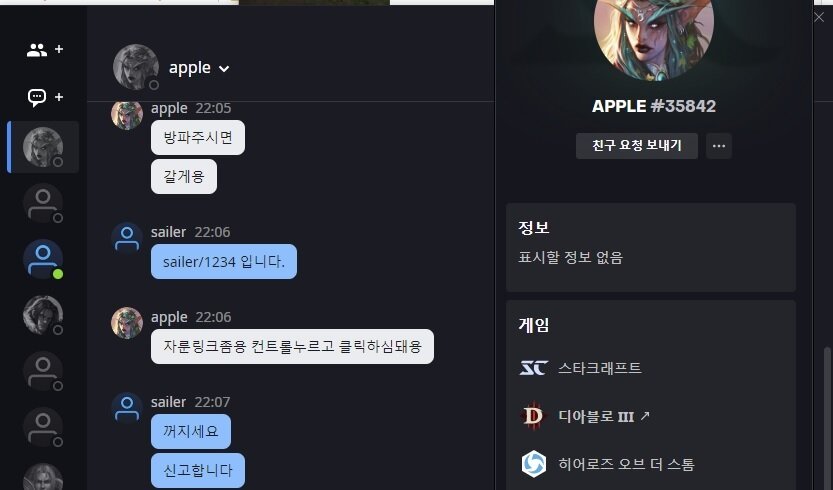The width and height of the screenshot is (833, 490).
Task: Click the sailer username at 22:07
Action: pyautogui.click(x=168, y=402)
